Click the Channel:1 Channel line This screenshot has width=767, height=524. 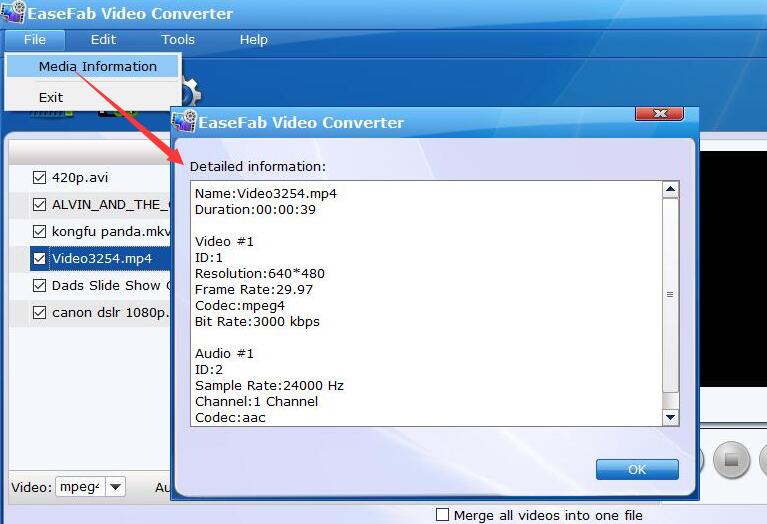coord(256,402)
